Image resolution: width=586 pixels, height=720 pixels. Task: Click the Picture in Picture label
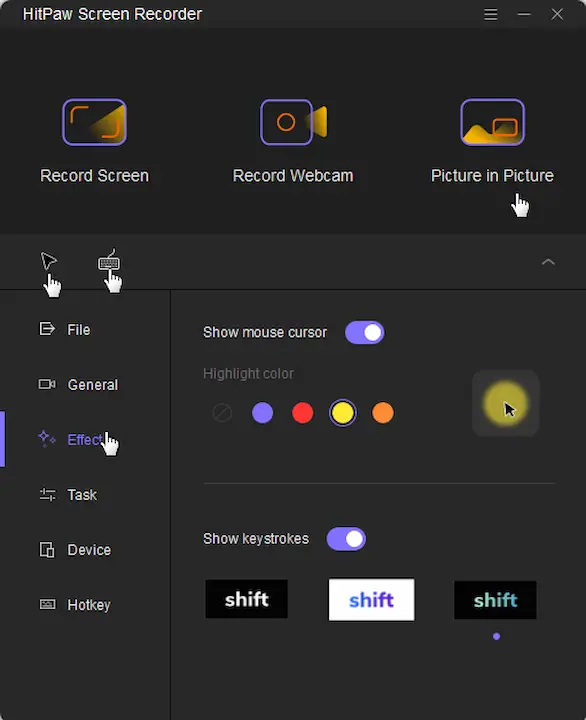(492, 176)
